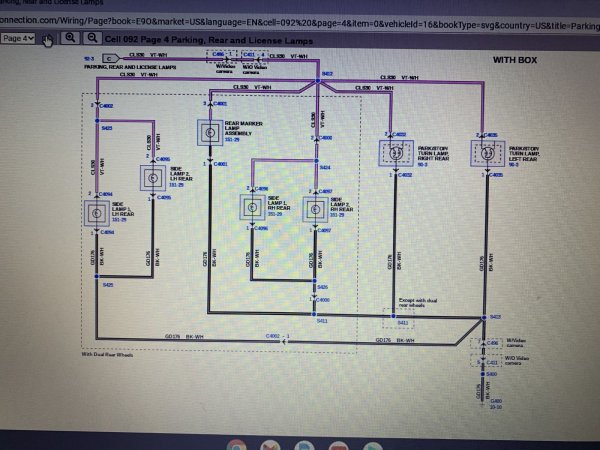The image size is (600, 450).
Task: Open 151-29 link under Side Lamp 2 RH Rear
Action: coord(338,215)
